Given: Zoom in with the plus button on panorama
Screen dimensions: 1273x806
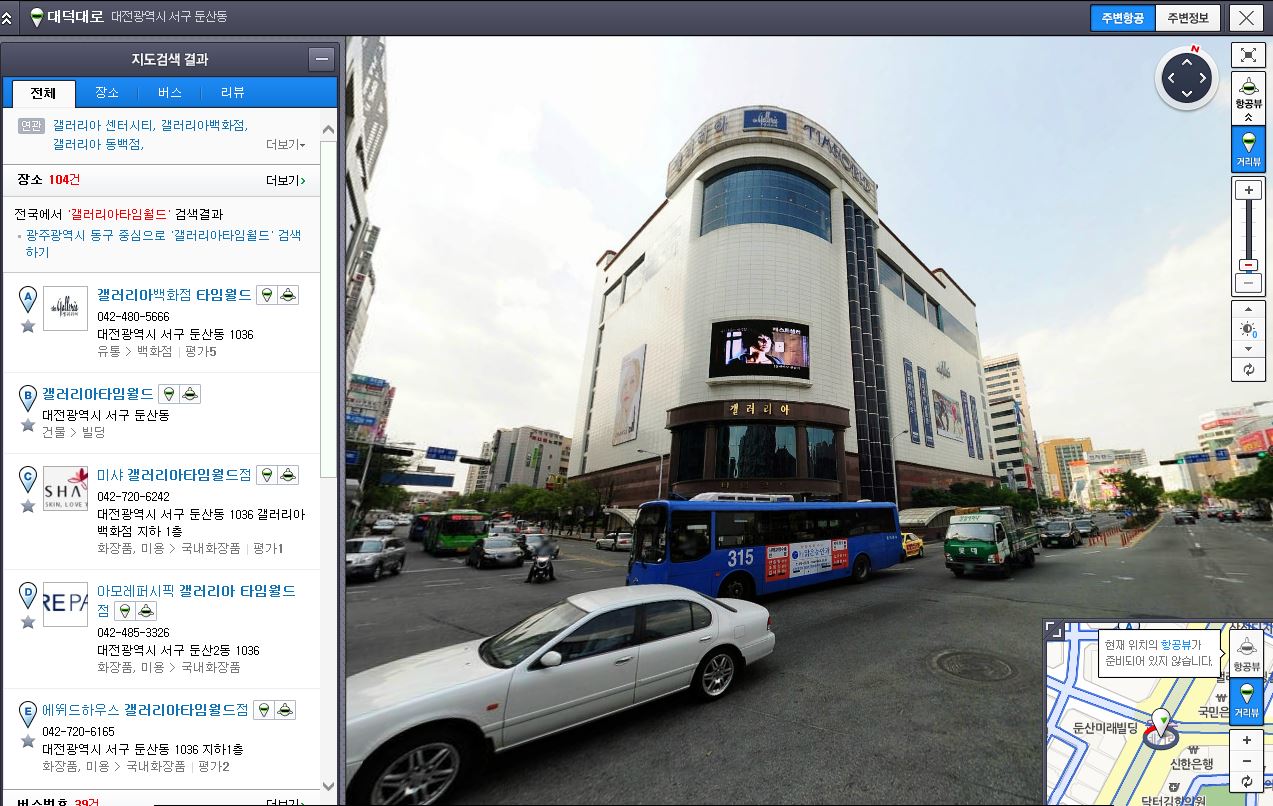Looking at the screenshot, I should point(1248,190).
